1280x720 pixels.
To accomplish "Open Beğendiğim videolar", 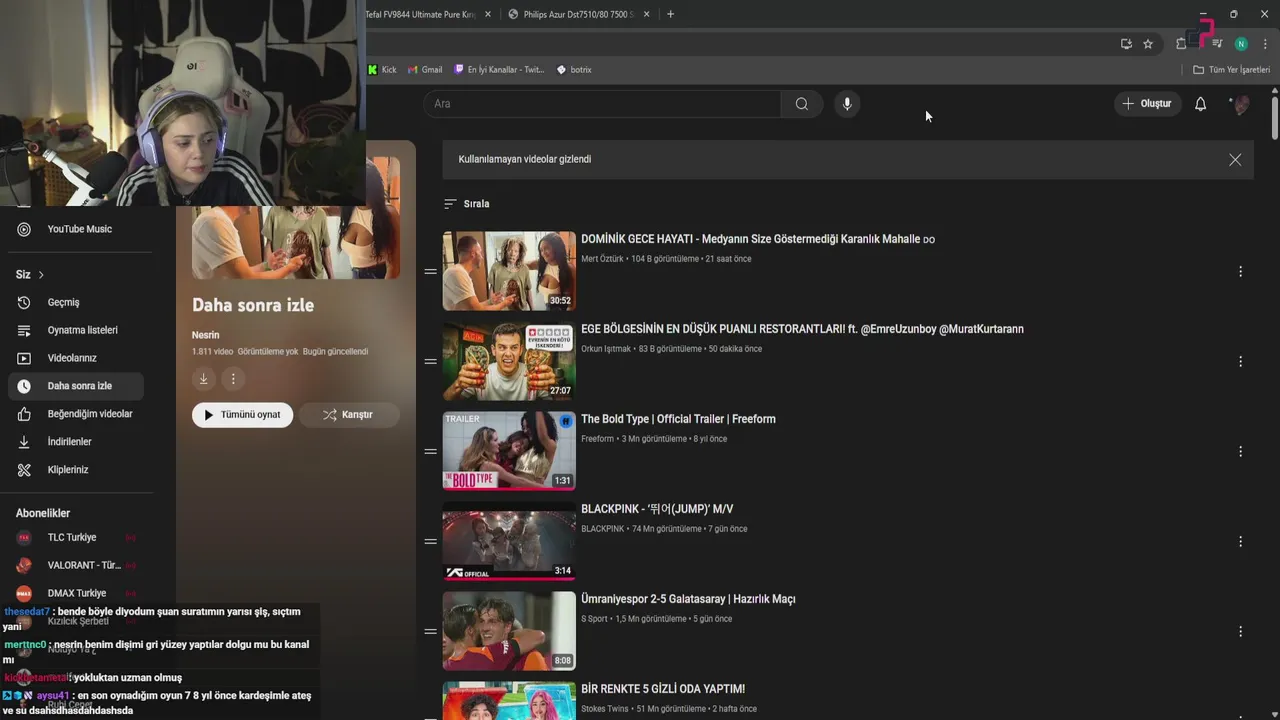I will [76, 414].
